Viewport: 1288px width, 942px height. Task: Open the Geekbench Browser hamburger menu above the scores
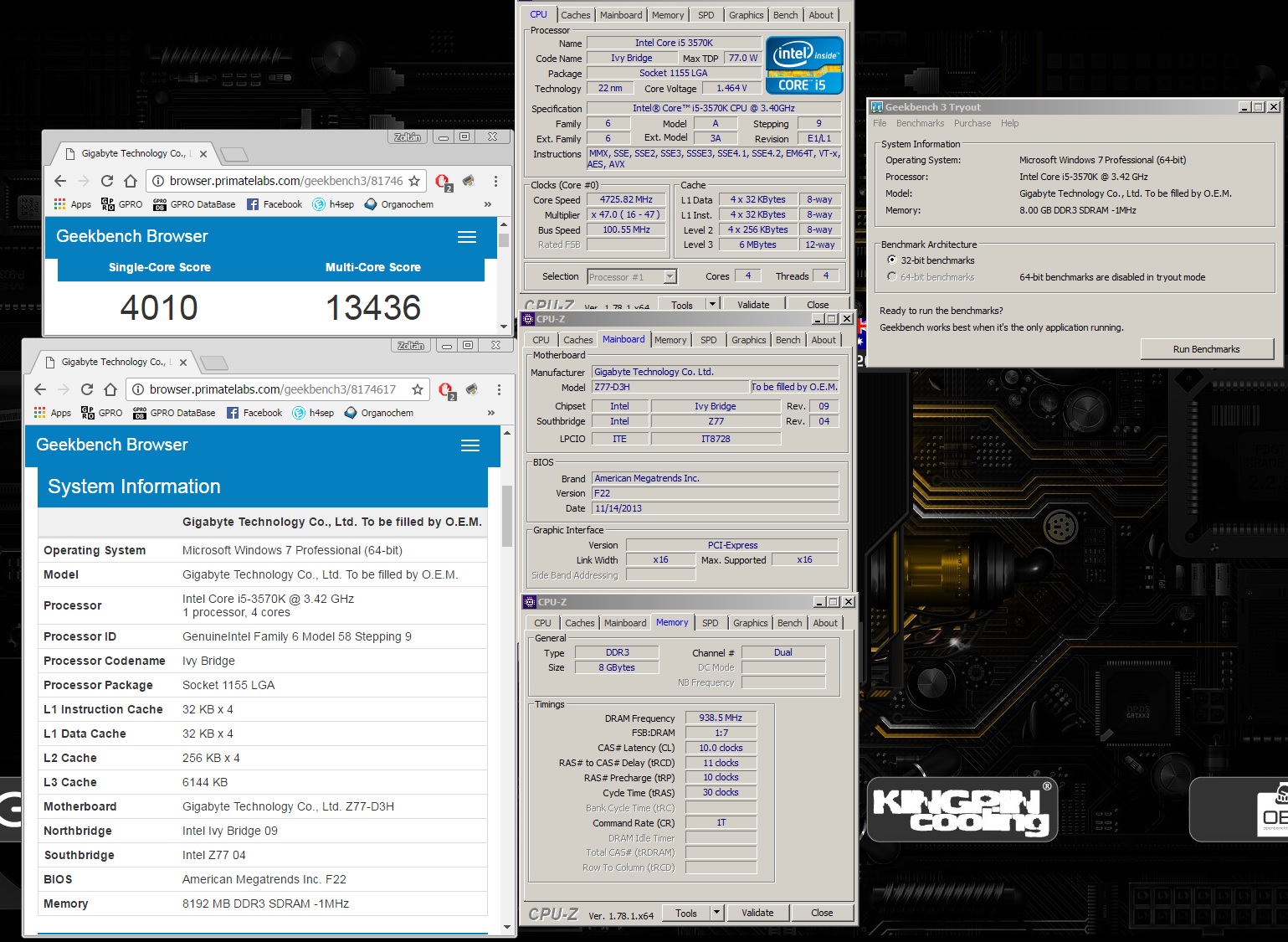467,238
